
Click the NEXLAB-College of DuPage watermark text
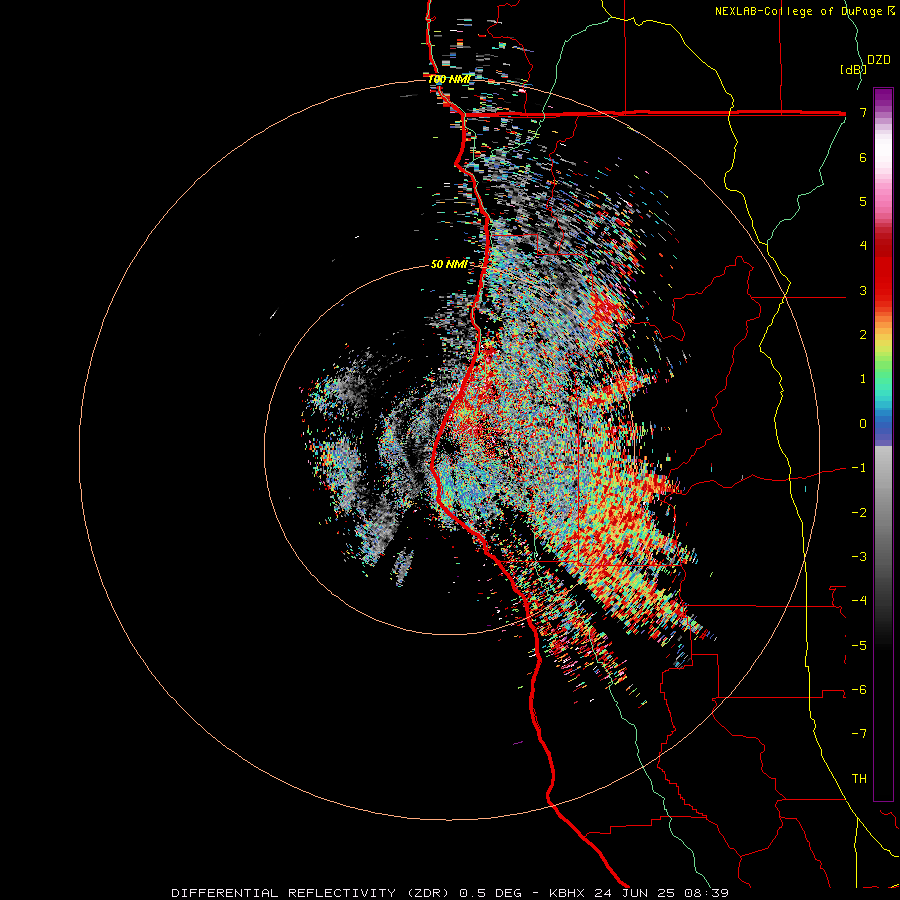(805, 11)
